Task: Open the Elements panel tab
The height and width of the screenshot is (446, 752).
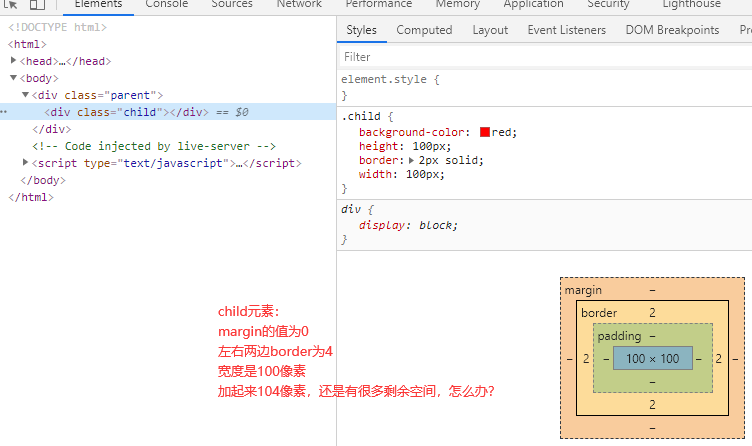Action: tap(98, 4)
